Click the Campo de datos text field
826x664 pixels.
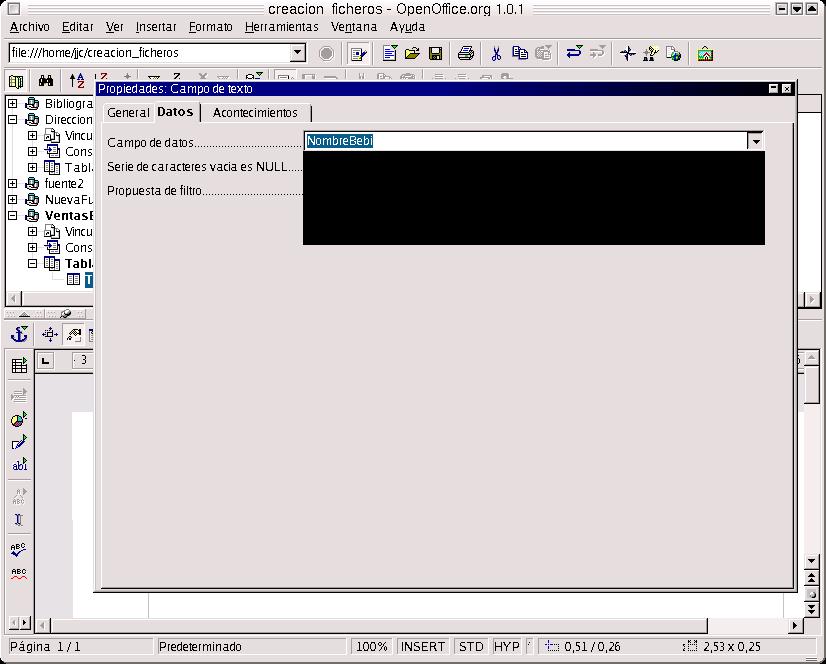coord(525,141)
